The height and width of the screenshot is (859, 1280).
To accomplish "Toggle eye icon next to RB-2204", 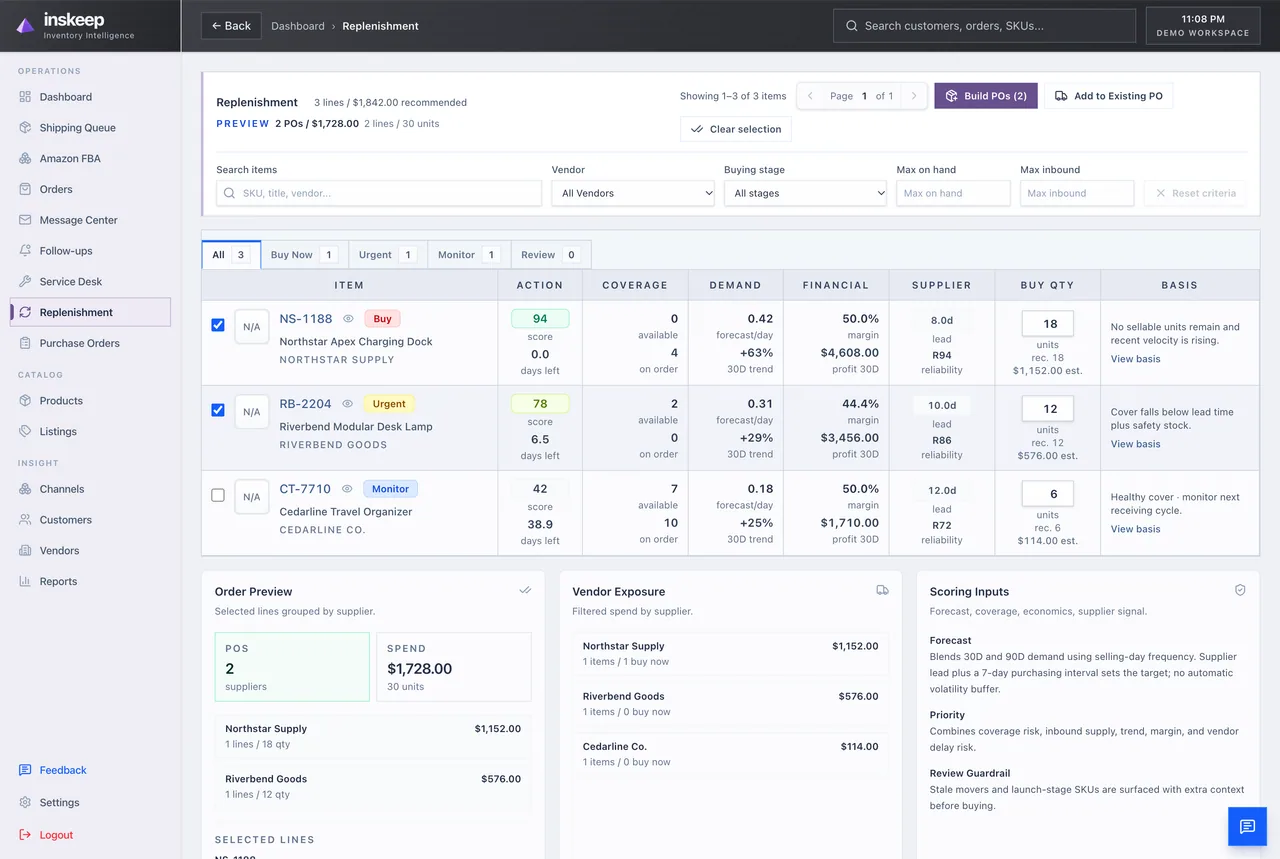I will pyautogui.click(x=348, y=404).
